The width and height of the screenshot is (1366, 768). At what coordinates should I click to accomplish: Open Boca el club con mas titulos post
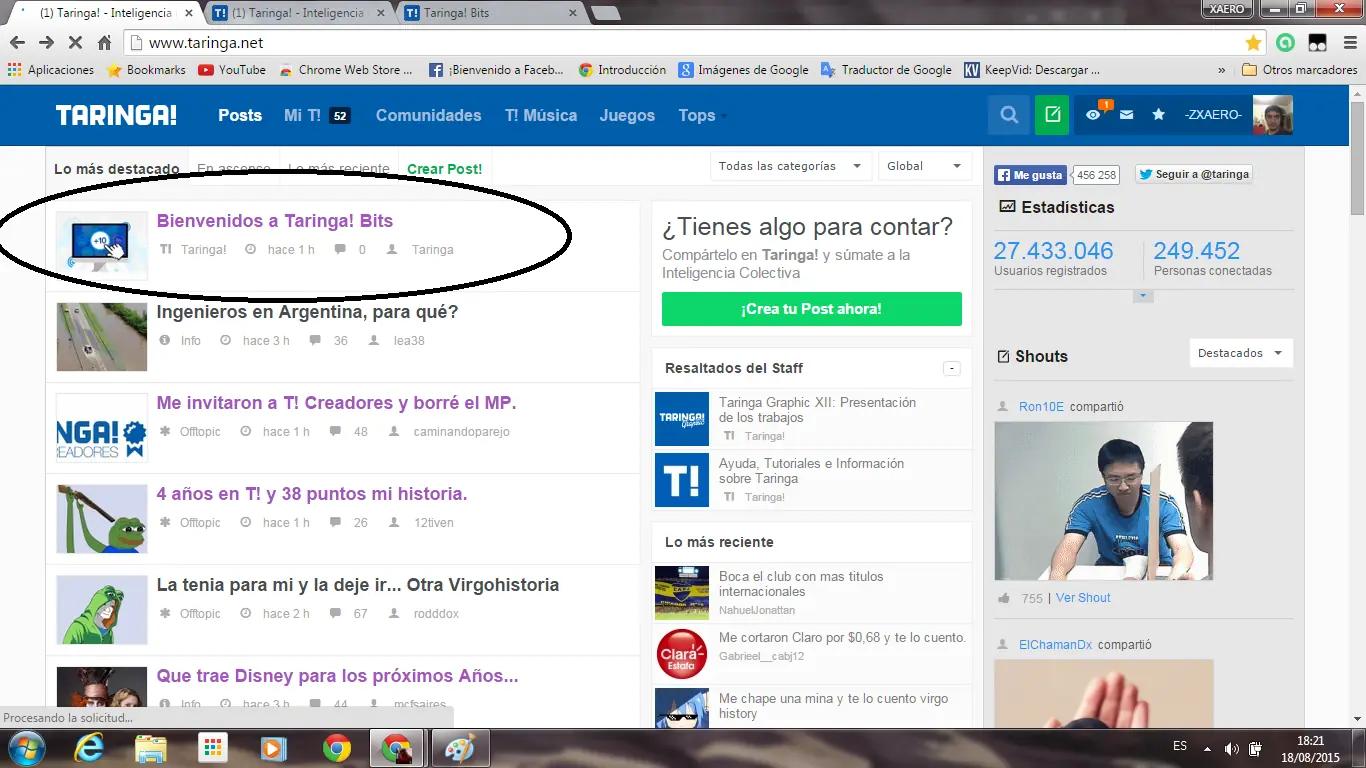tap(801, 584)
